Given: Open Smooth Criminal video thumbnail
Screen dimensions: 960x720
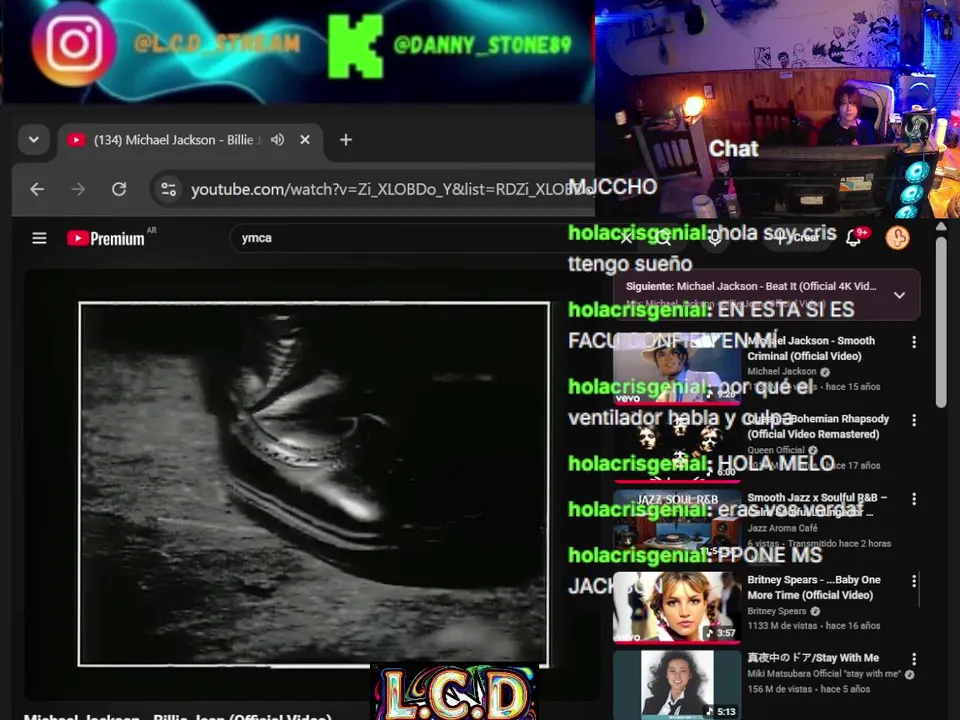Looking at the screenshot, I should [x=677, y=367].
